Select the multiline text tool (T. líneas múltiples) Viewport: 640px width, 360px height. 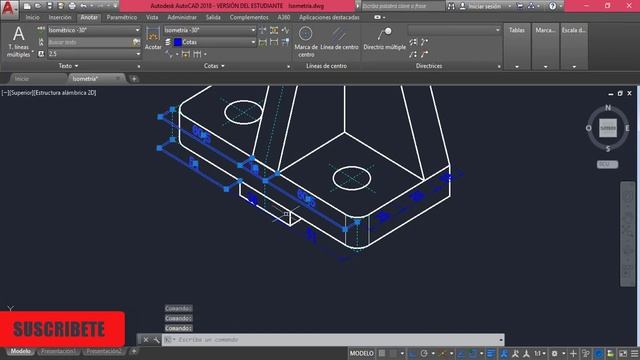(18, 41)
